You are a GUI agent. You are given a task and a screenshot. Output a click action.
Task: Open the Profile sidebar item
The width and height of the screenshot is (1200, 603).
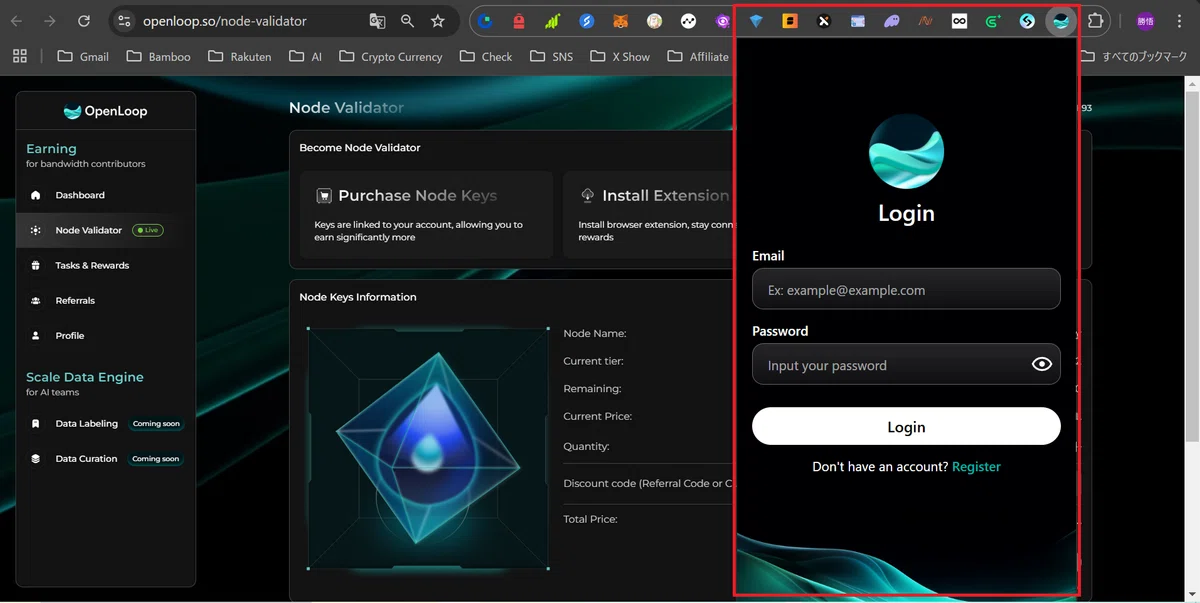pos(106,335)
